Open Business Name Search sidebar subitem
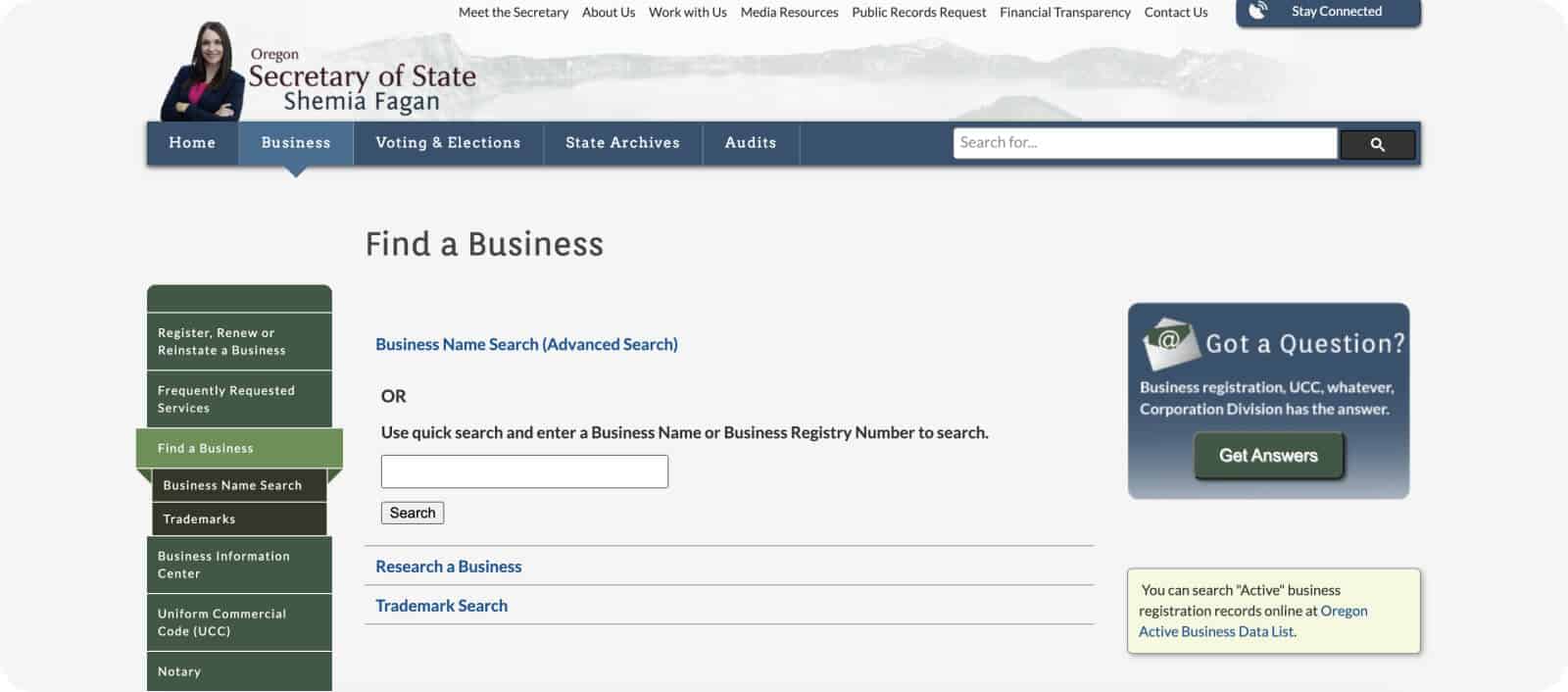 point(239,485)
